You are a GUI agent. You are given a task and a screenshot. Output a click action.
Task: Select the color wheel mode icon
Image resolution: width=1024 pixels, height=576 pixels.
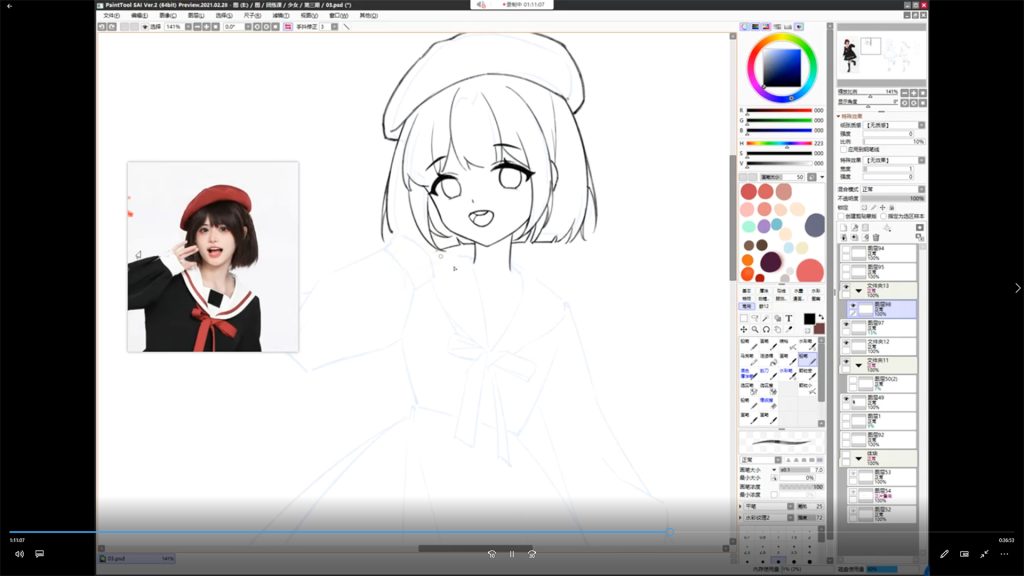[745, 26]
